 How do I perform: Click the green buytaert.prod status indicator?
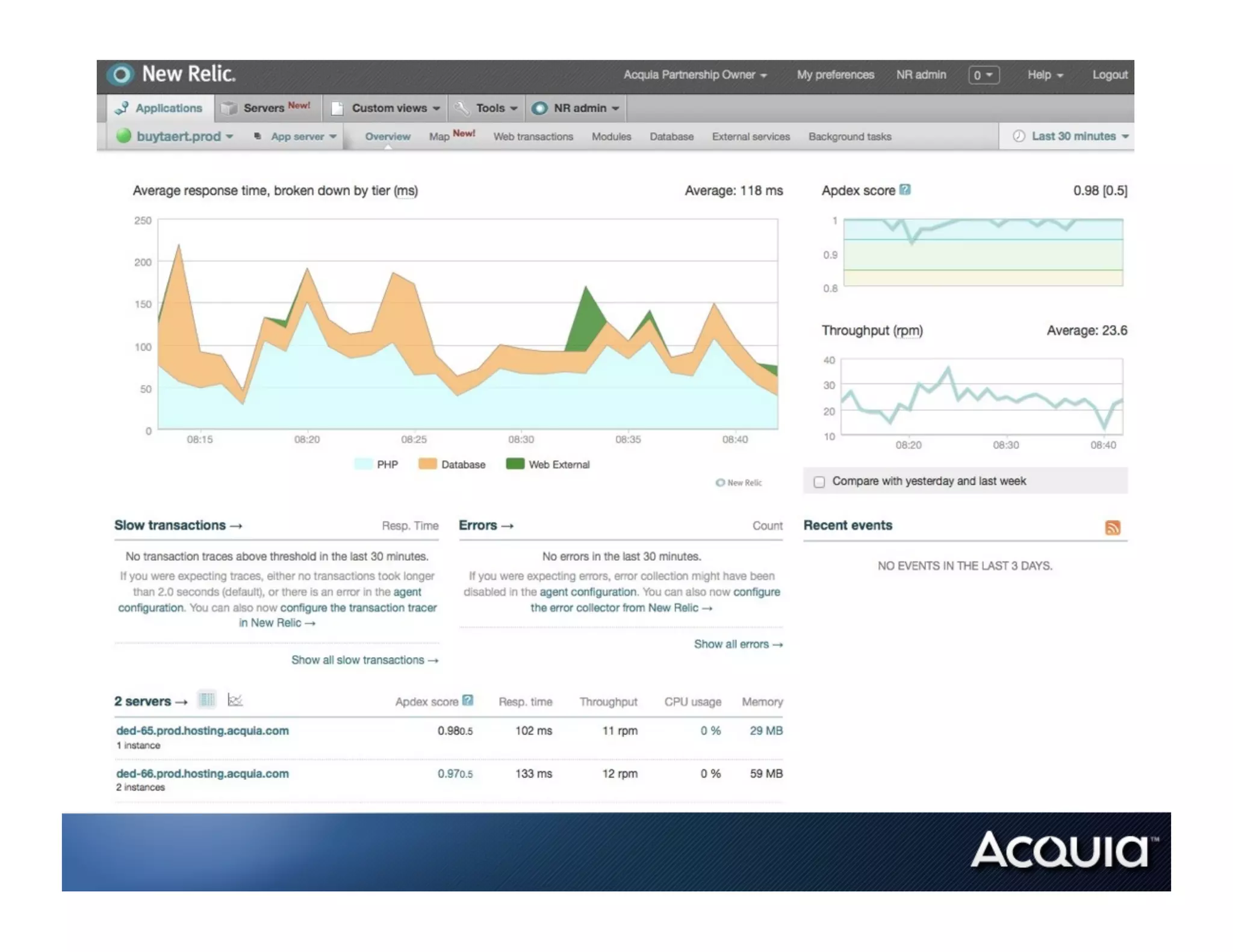tap(124, 136)
